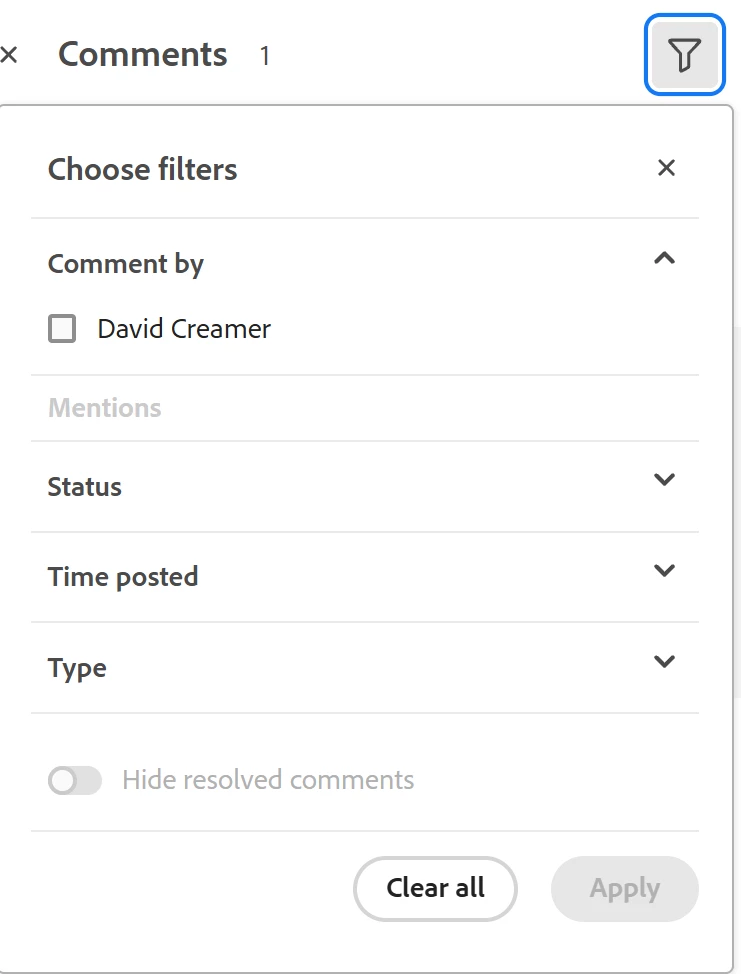Open the Type section label
Viewport: 741px width, 974px height.
(77, 669)
